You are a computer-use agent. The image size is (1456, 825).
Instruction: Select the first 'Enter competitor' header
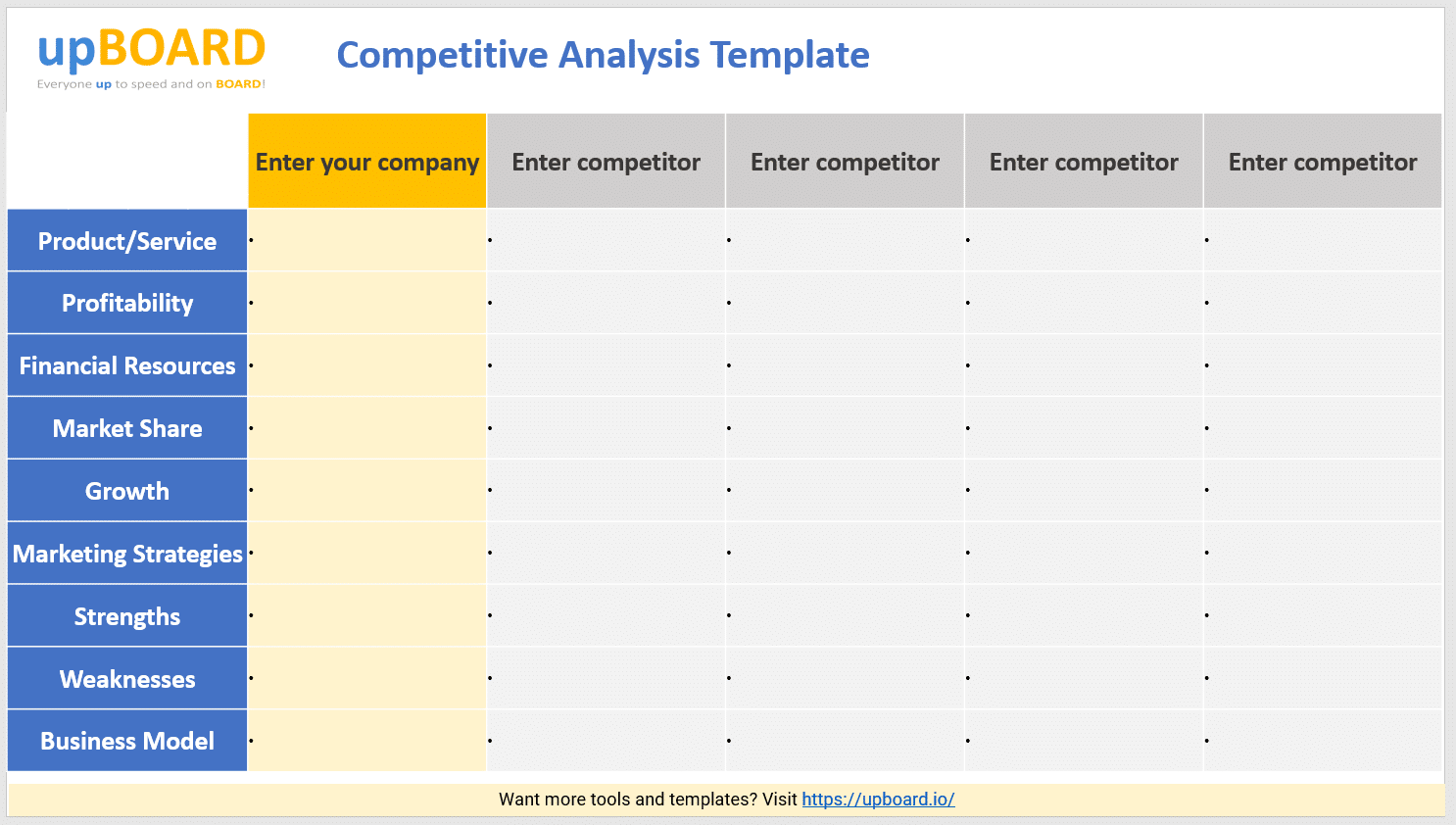[606, 162]
